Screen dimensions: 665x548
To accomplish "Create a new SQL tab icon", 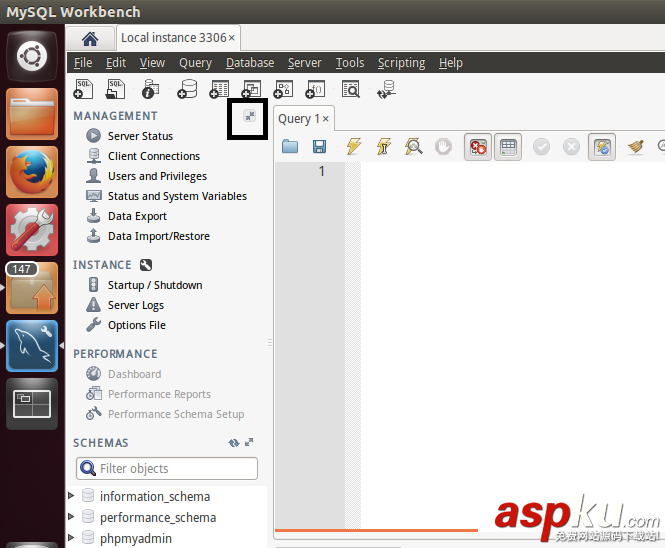I will pos(83,89).
